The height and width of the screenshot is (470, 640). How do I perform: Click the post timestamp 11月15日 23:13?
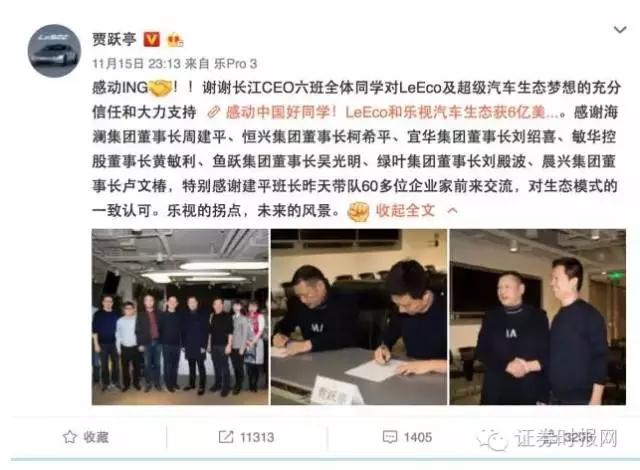[136, 64]
